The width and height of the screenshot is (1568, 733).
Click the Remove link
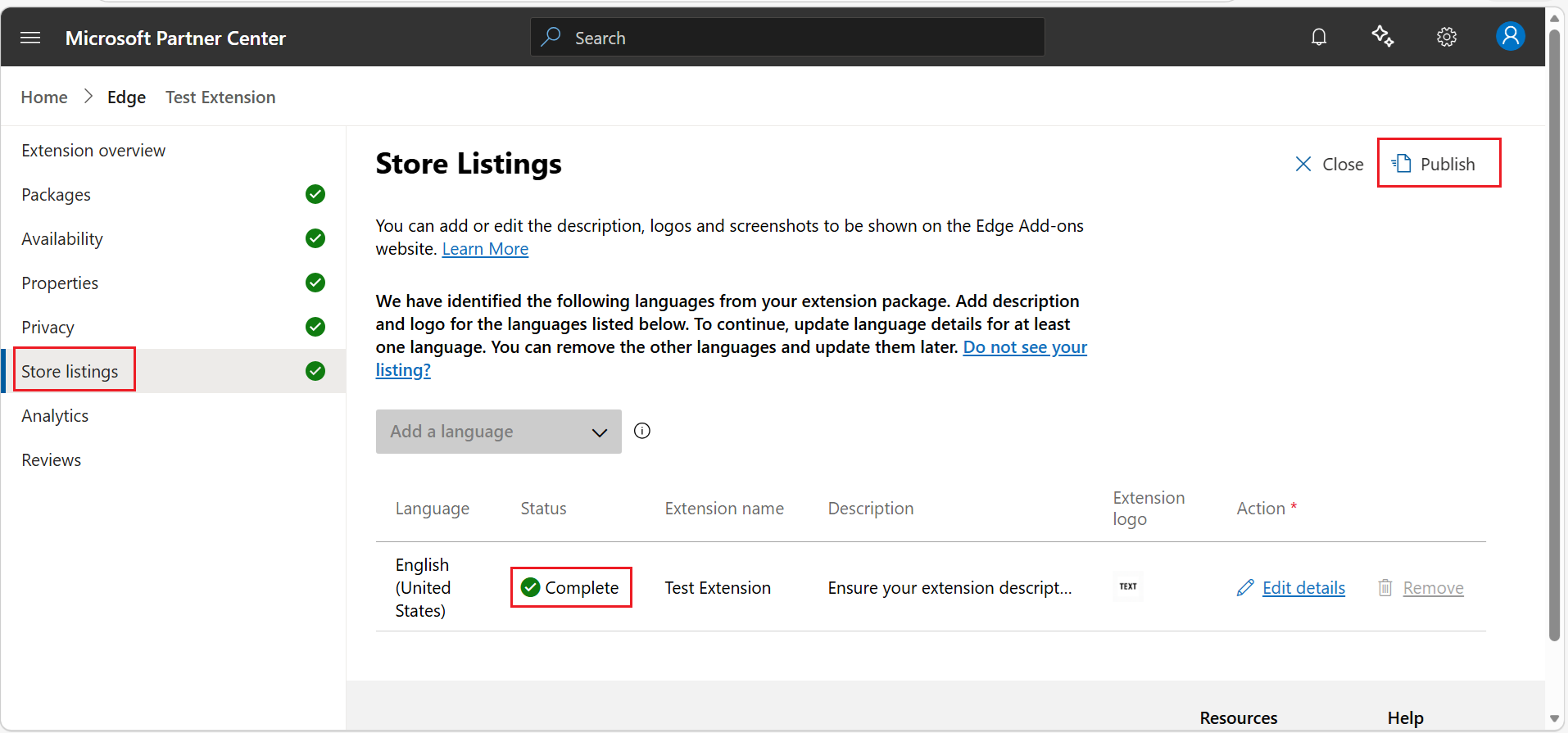pyautogui.click(x=1433, y=587)
